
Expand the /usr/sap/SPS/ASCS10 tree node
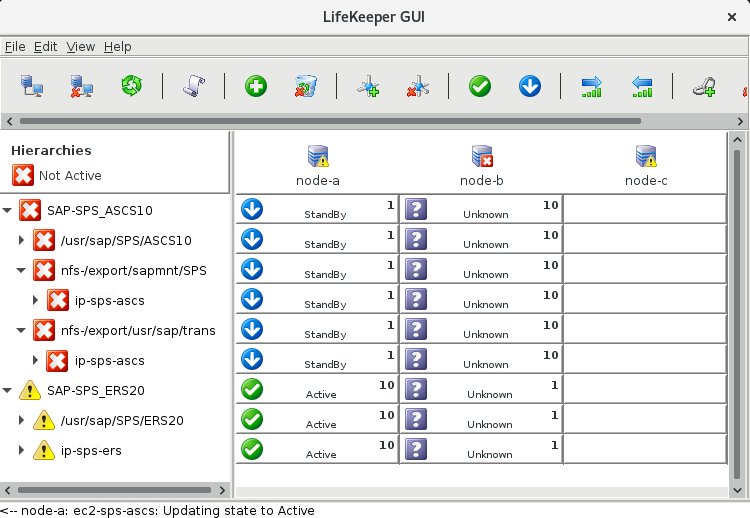[21, 240]
